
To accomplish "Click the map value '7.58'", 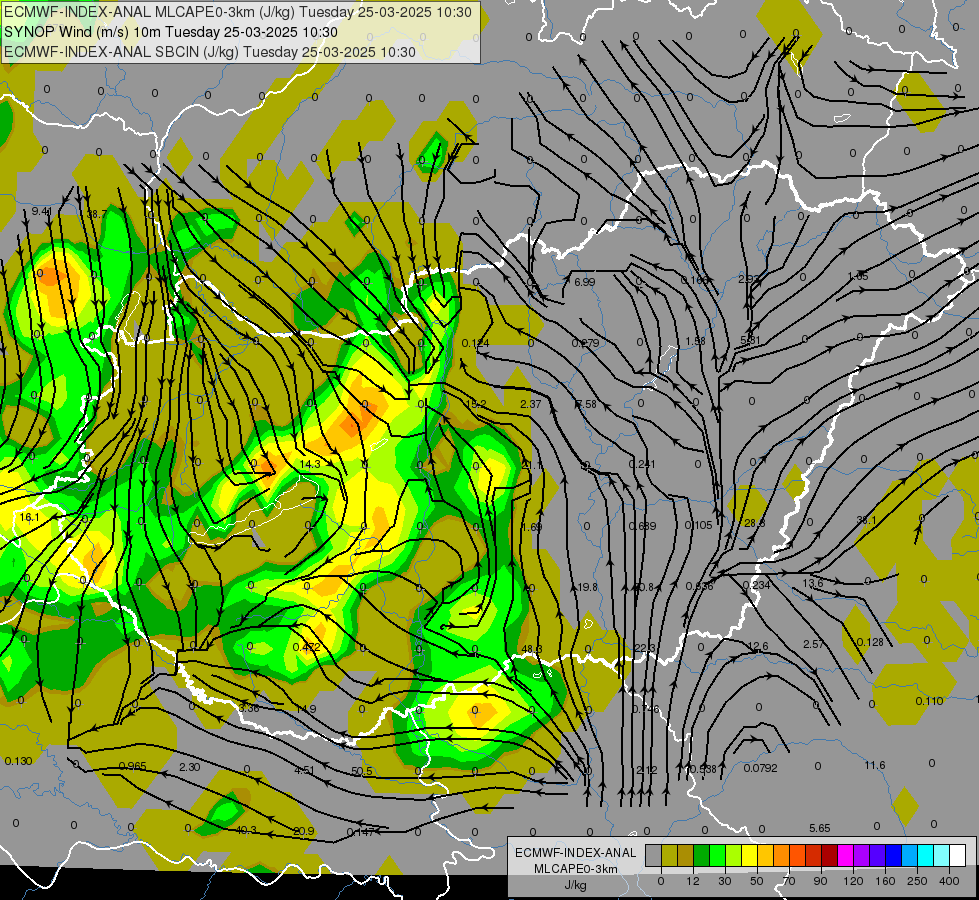I will click(x=586, y=404).
